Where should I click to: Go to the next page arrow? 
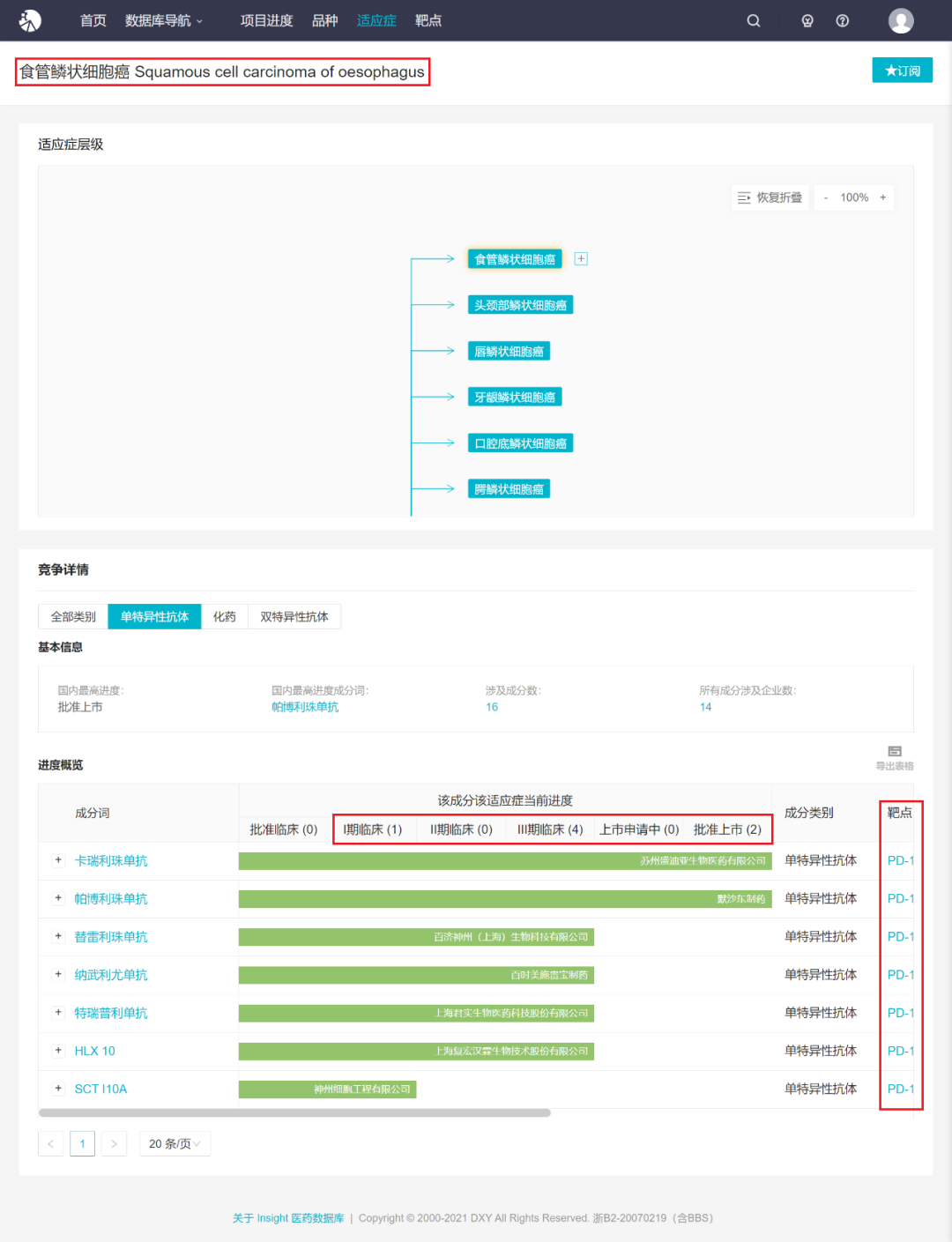(114, 1143)
